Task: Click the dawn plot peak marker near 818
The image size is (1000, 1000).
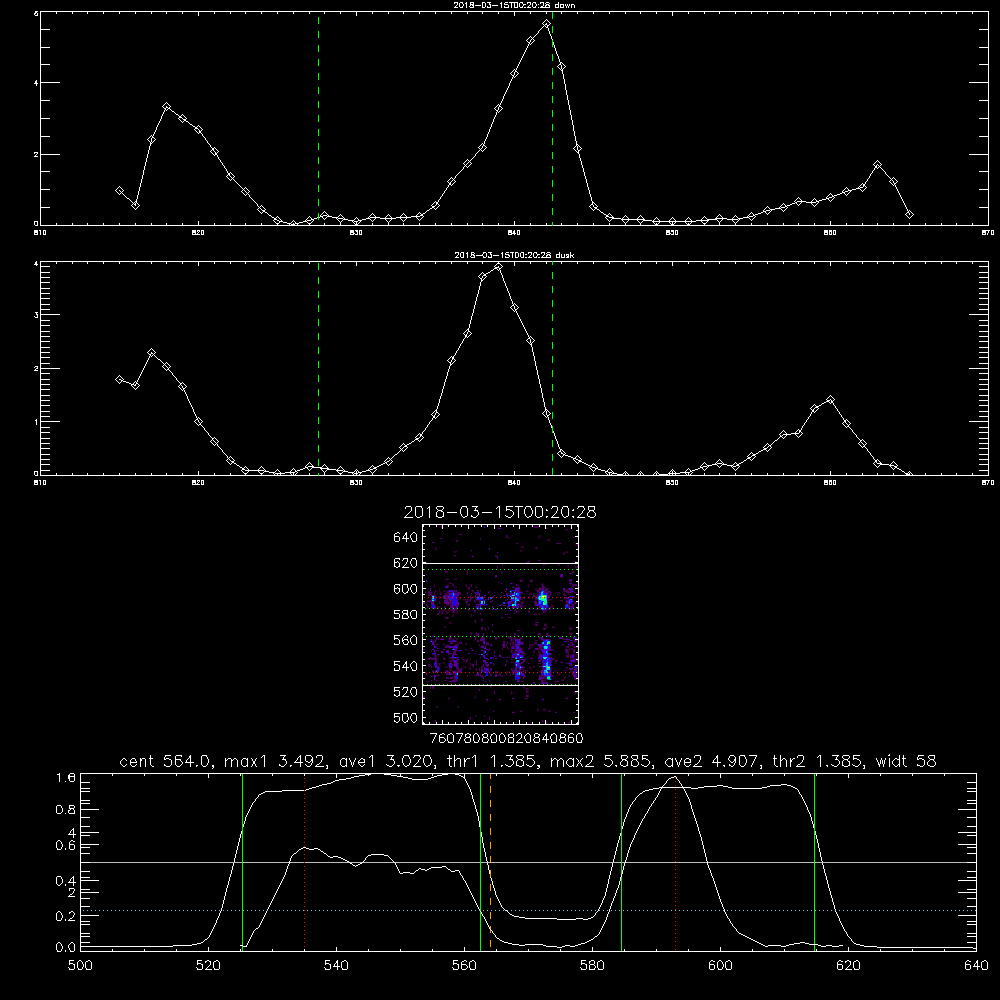Action: (166, 107)
